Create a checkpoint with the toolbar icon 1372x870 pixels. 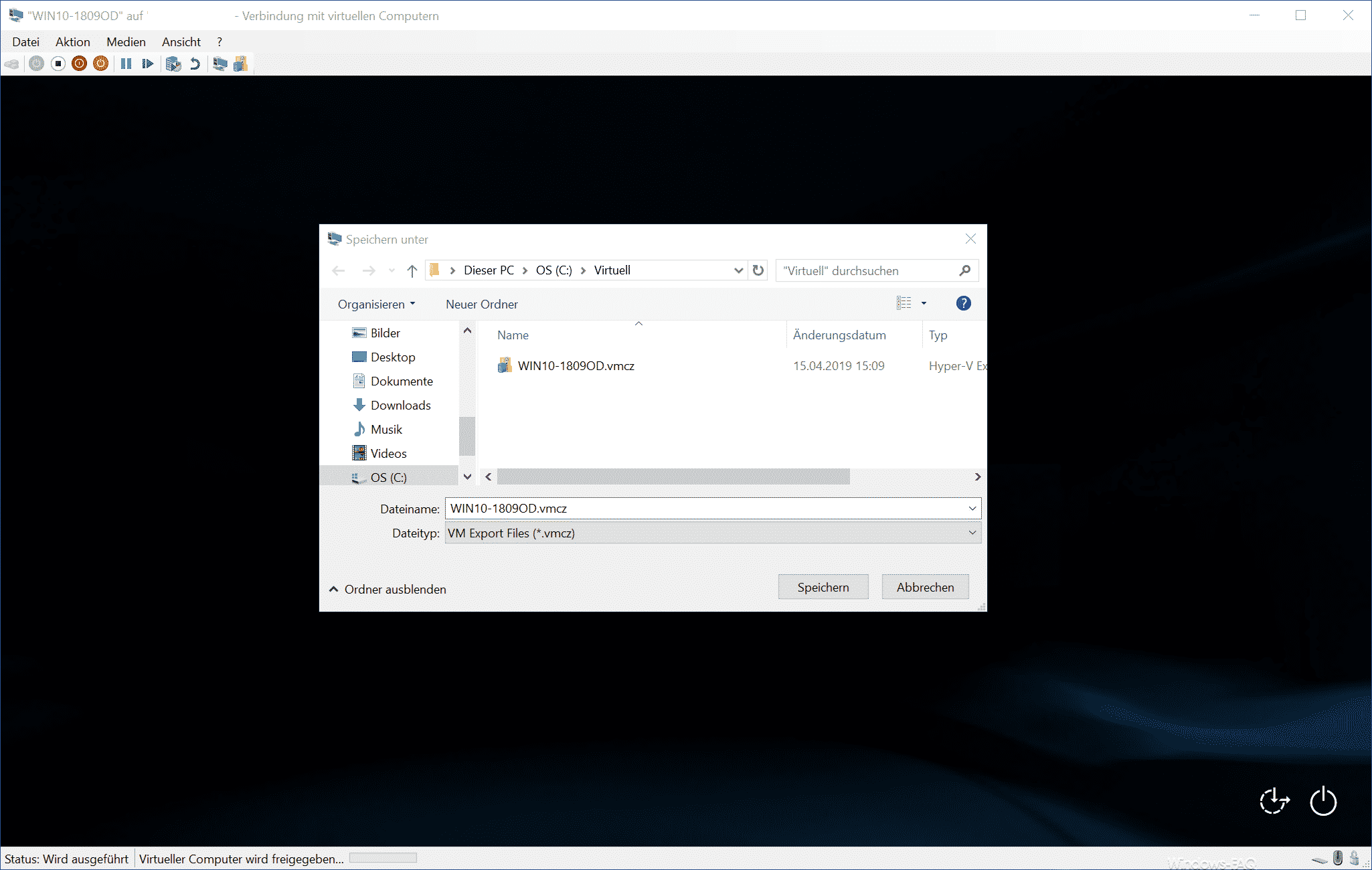point(173,64)
